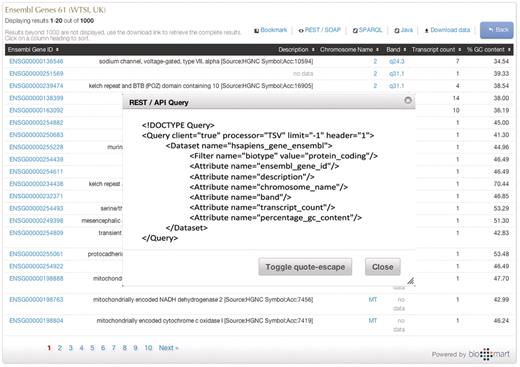This screenshot has height=367, width=520.
Task: Click MT chromosome in ENSG00000198763 row
Action: pyautogui.click(x=373, y=300)
